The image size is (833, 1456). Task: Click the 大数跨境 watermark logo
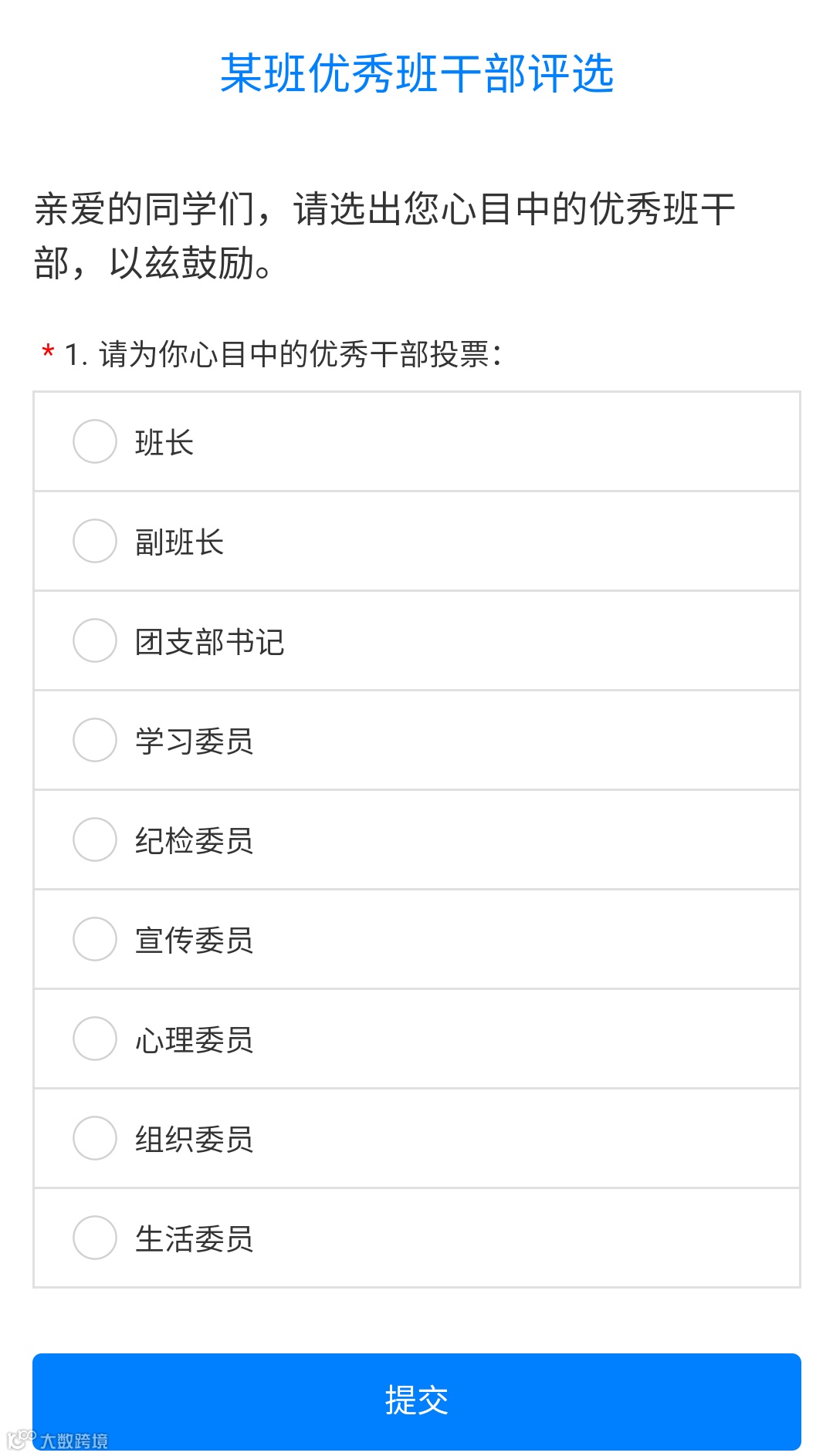[x=58, y=1440]
